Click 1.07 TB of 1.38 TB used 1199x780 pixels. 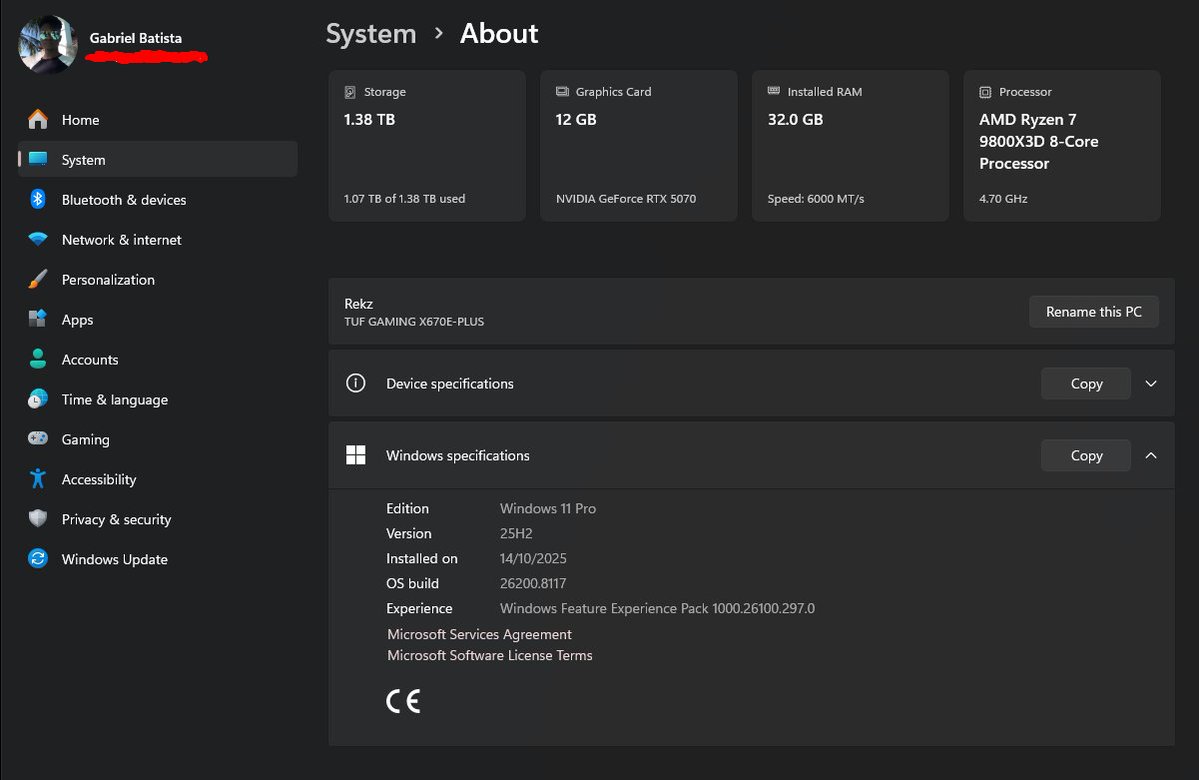pyautogui.click(x=404, y=199)
